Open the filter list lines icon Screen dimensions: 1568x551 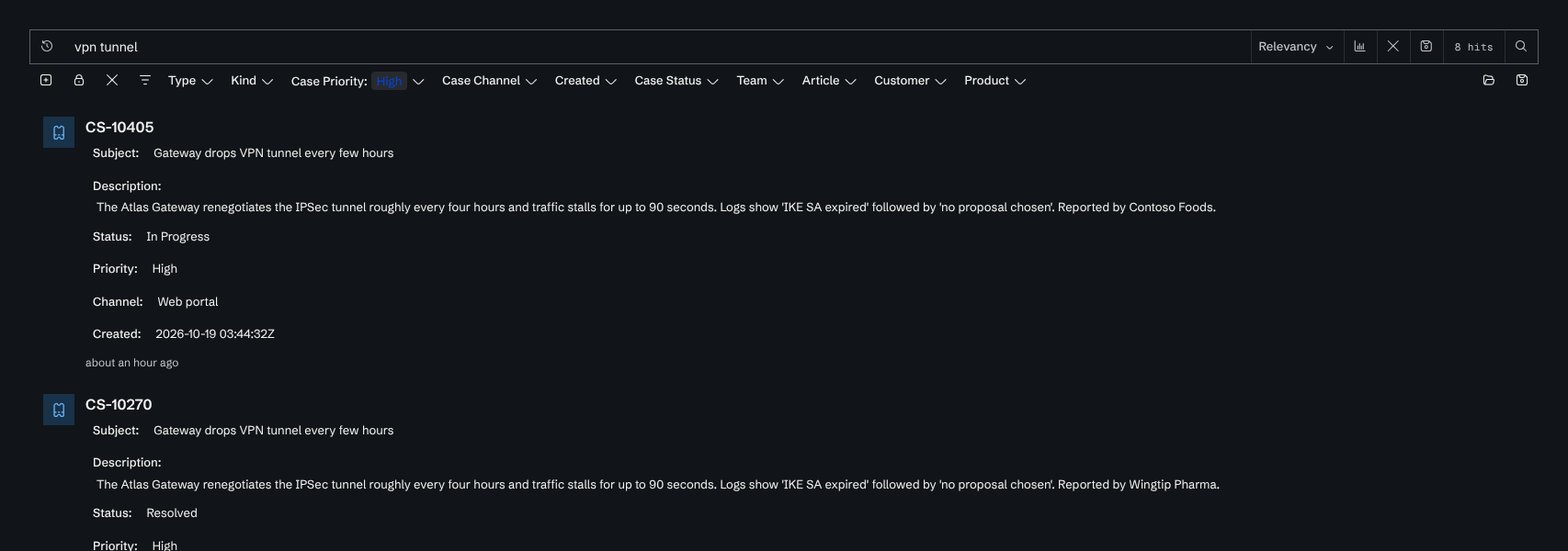[x=145, y=80]
